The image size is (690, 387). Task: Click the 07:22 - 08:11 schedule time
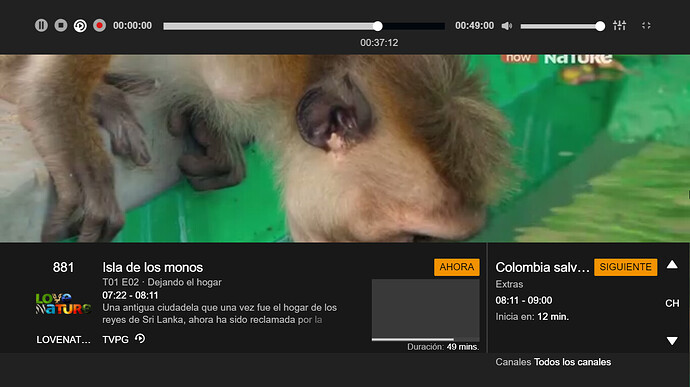tap(130, 295)
